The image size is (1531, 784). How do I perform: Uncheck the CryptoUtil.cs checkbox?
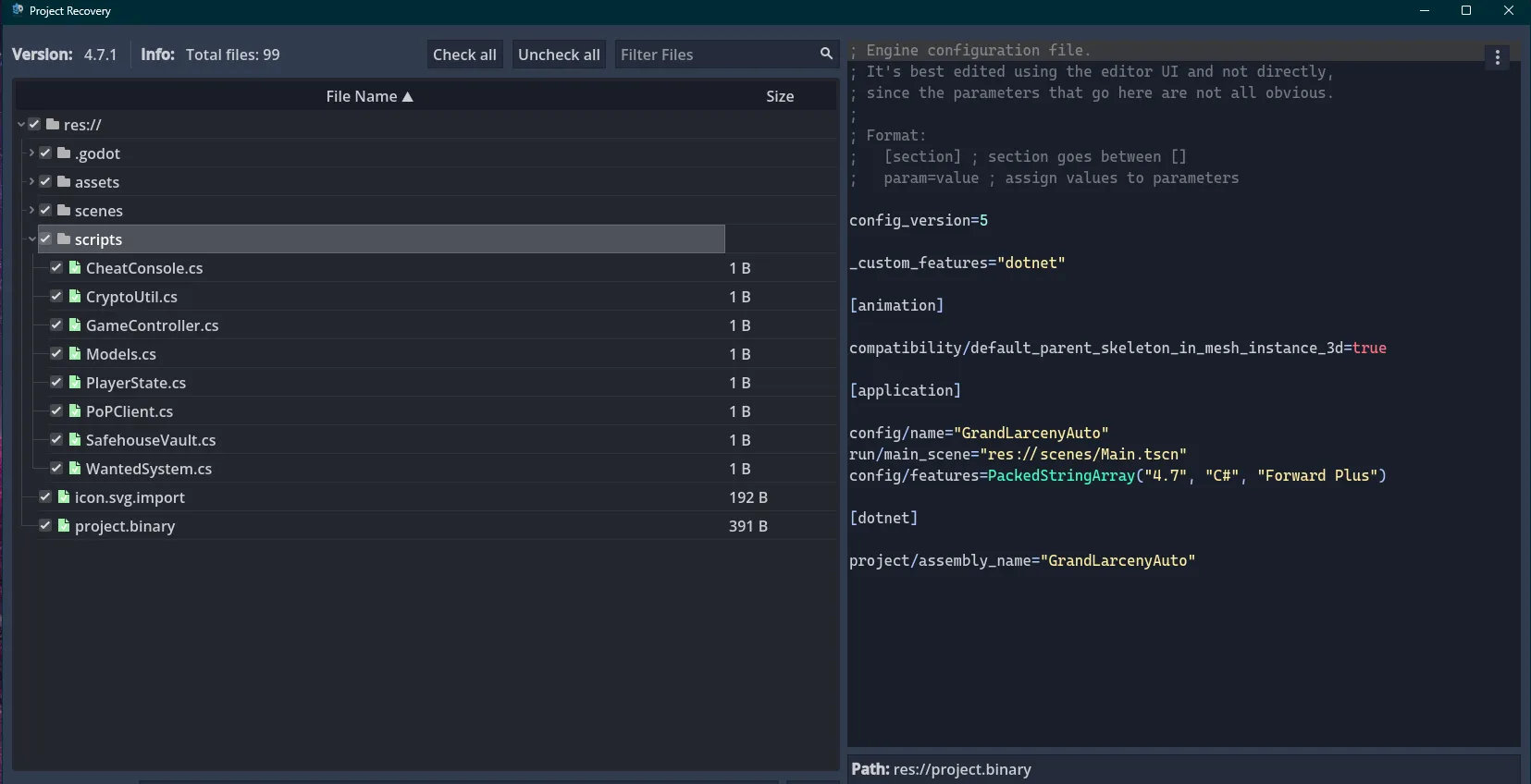[56, 296]
